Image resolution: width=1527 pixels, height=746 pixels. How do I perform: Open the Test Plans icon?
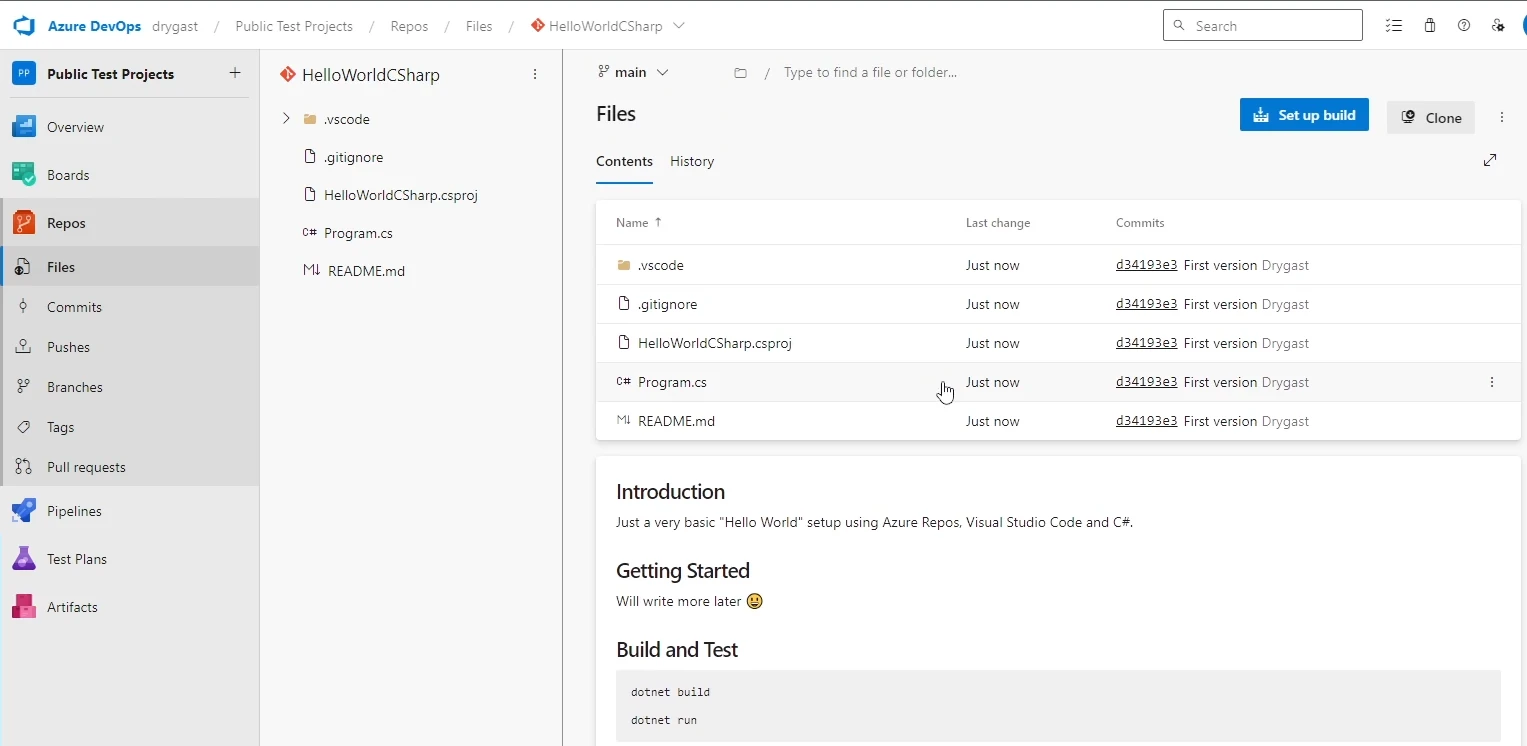click(24, 559)
